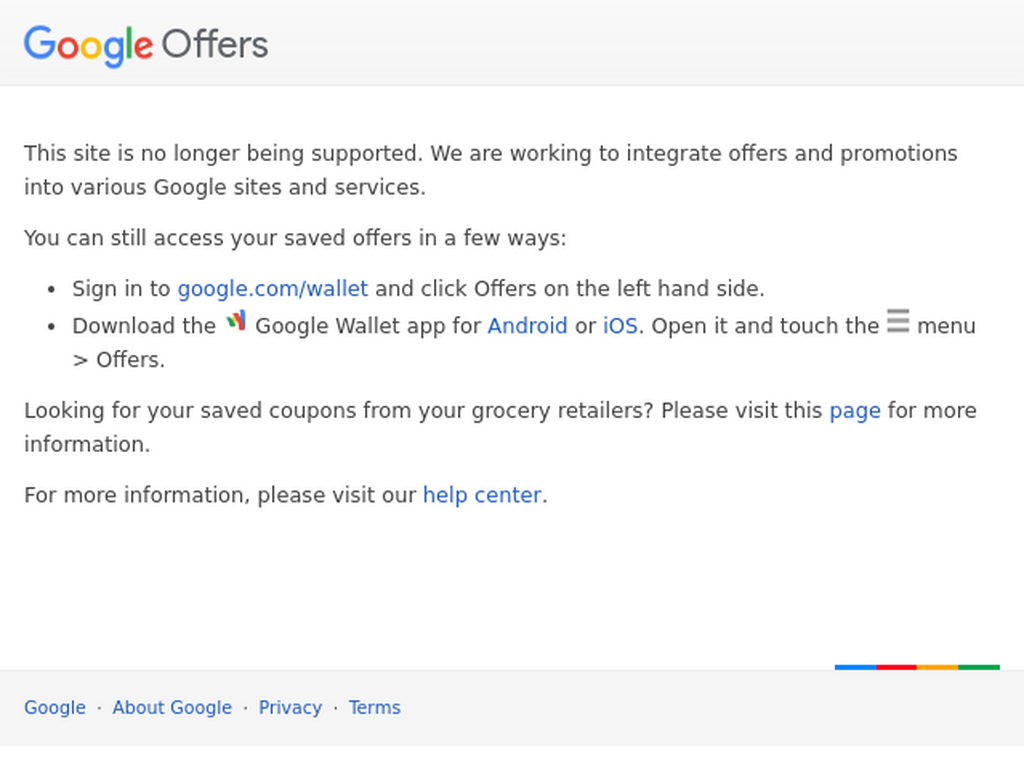Click the Google logo in the header

point(89,46)
